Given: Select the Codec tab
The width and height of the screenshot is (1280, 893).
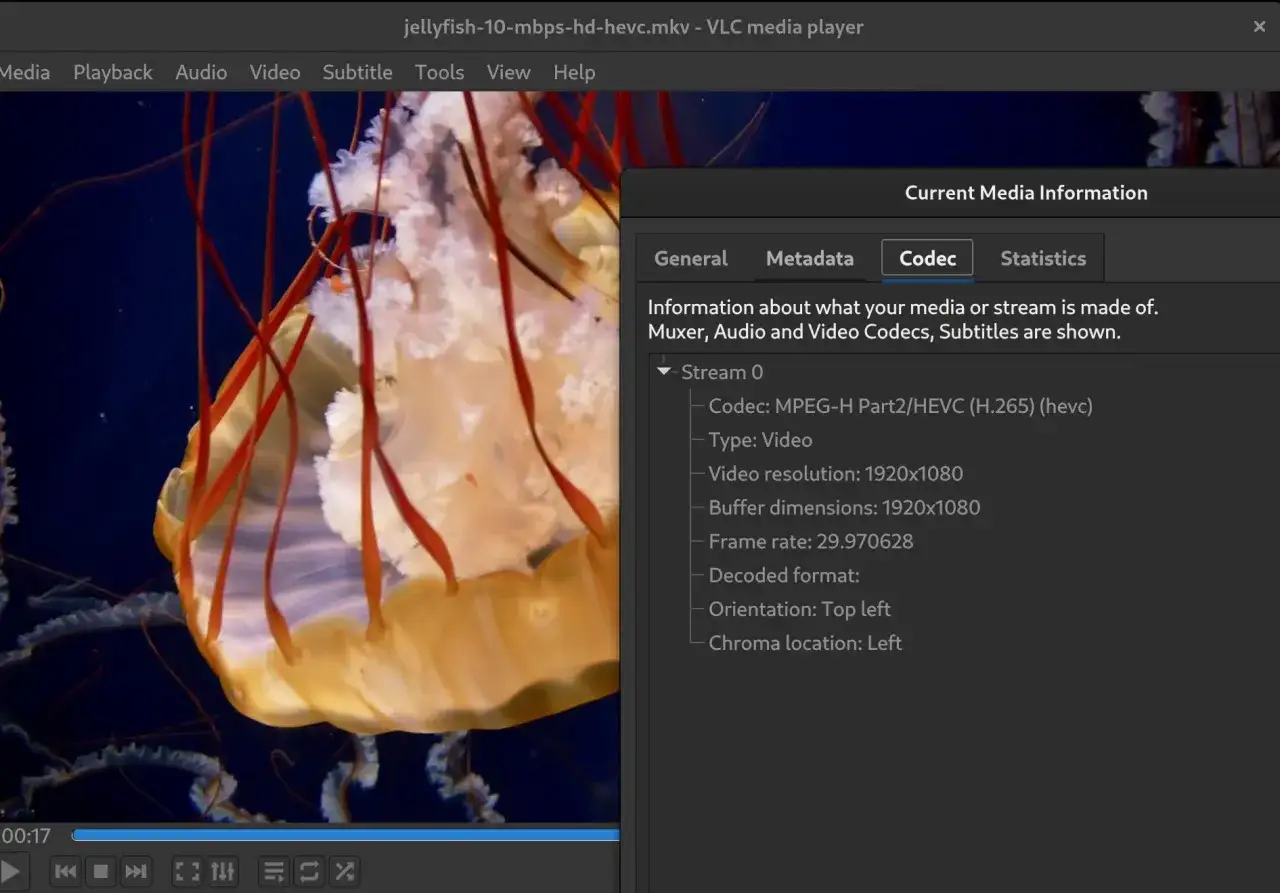Looking at the screenshot, I should point(927,258).
